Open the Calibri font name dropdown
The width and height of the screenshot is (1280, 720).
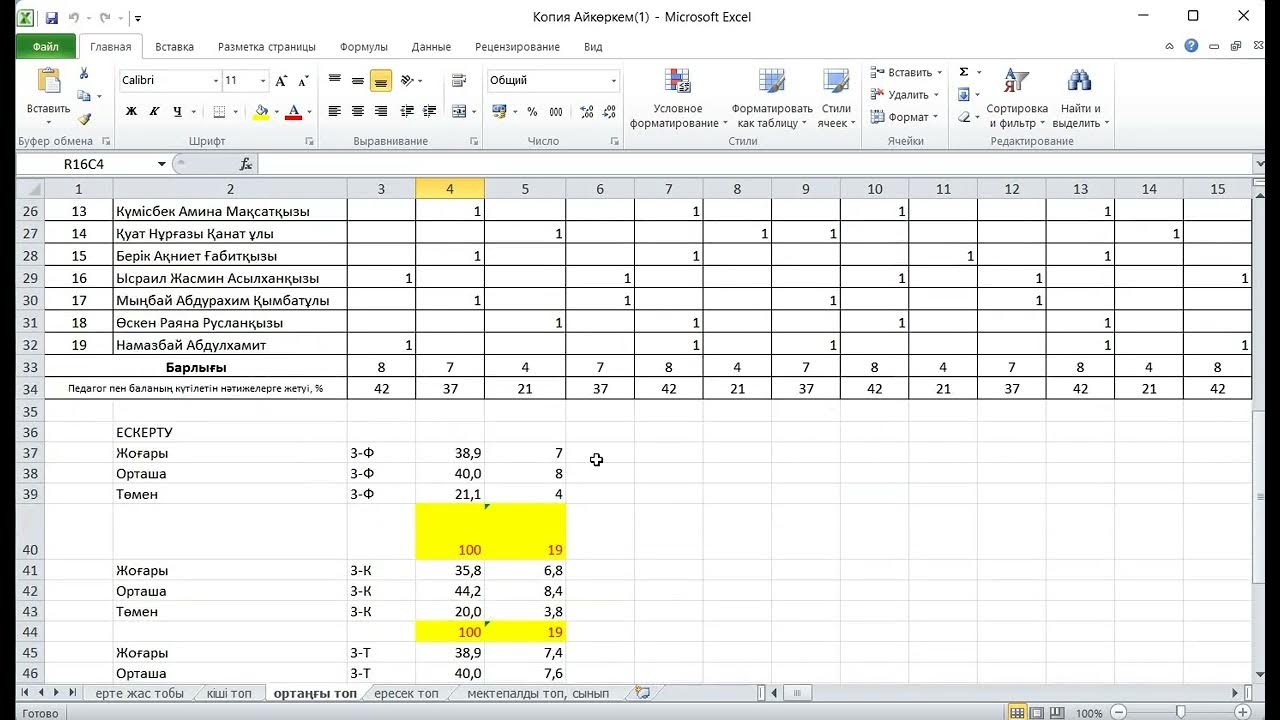click(x=215, y=80)
